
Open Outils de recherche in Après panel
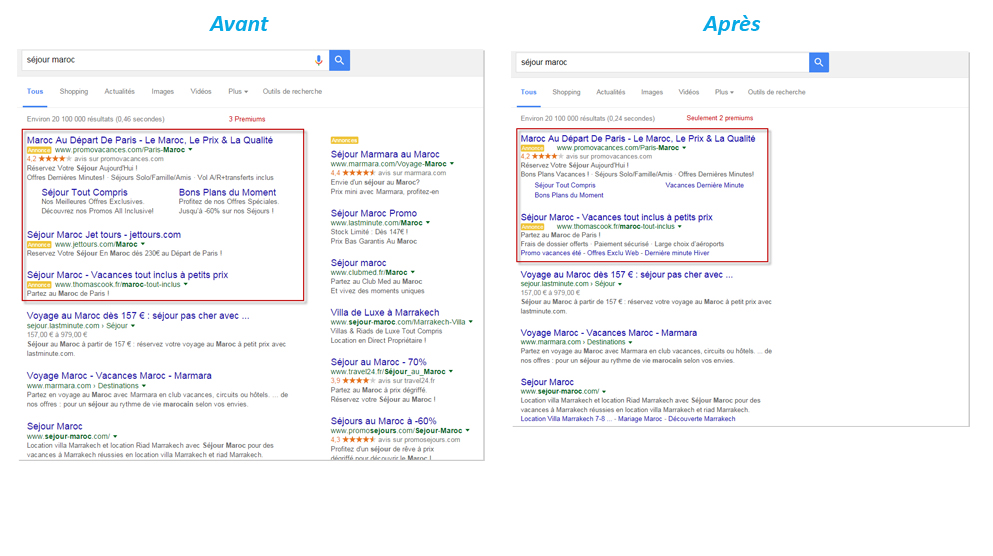pyautogui.click(x=776, y=92)
